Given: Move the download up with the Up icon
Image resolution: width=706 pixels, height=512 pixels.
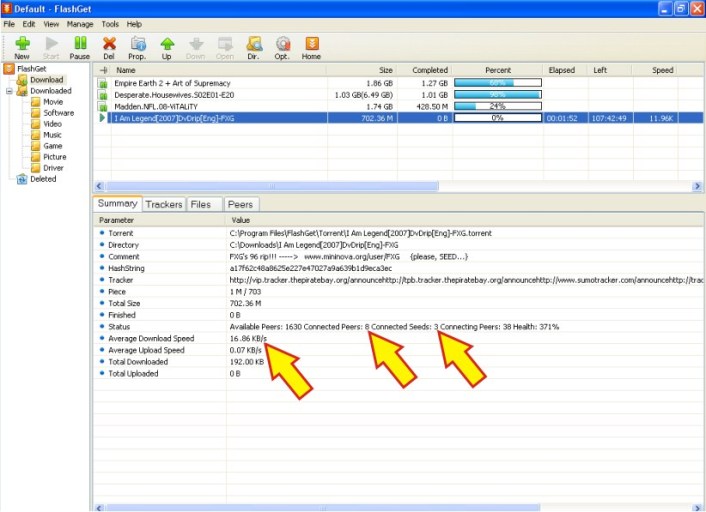Looking at the screenshot, I should [167, 48].
